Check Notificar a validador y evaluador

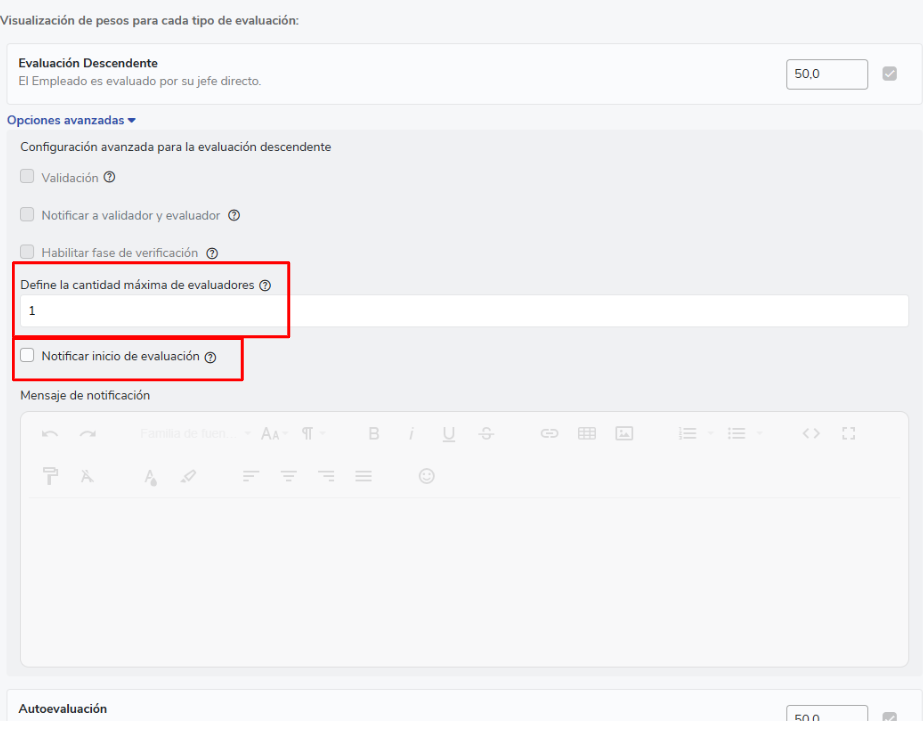[27, 215]
